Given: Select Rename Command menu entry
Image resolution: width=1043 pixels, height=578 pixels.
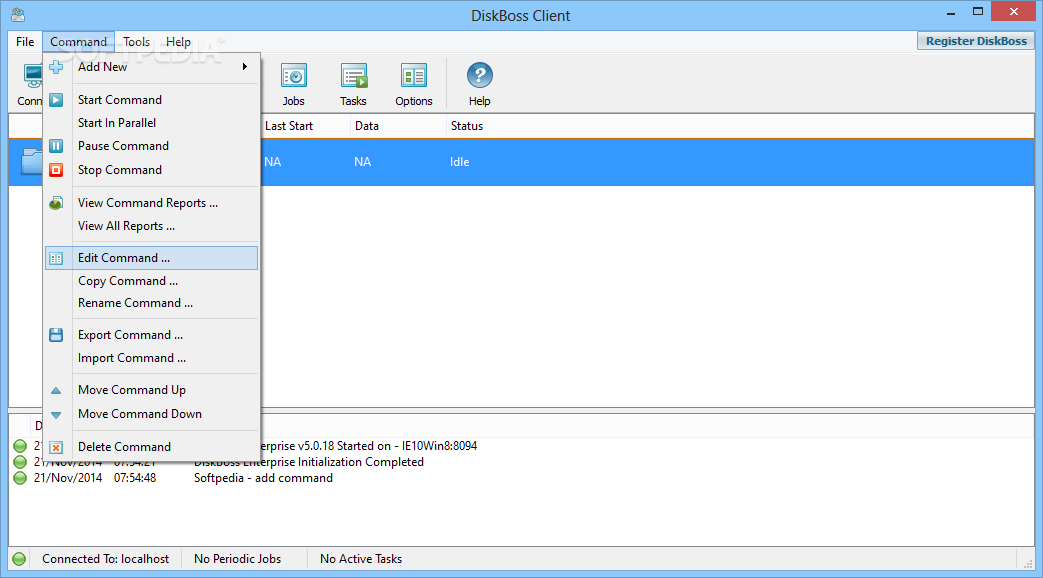Looking at the screenshot, I should tap(152, 303).
